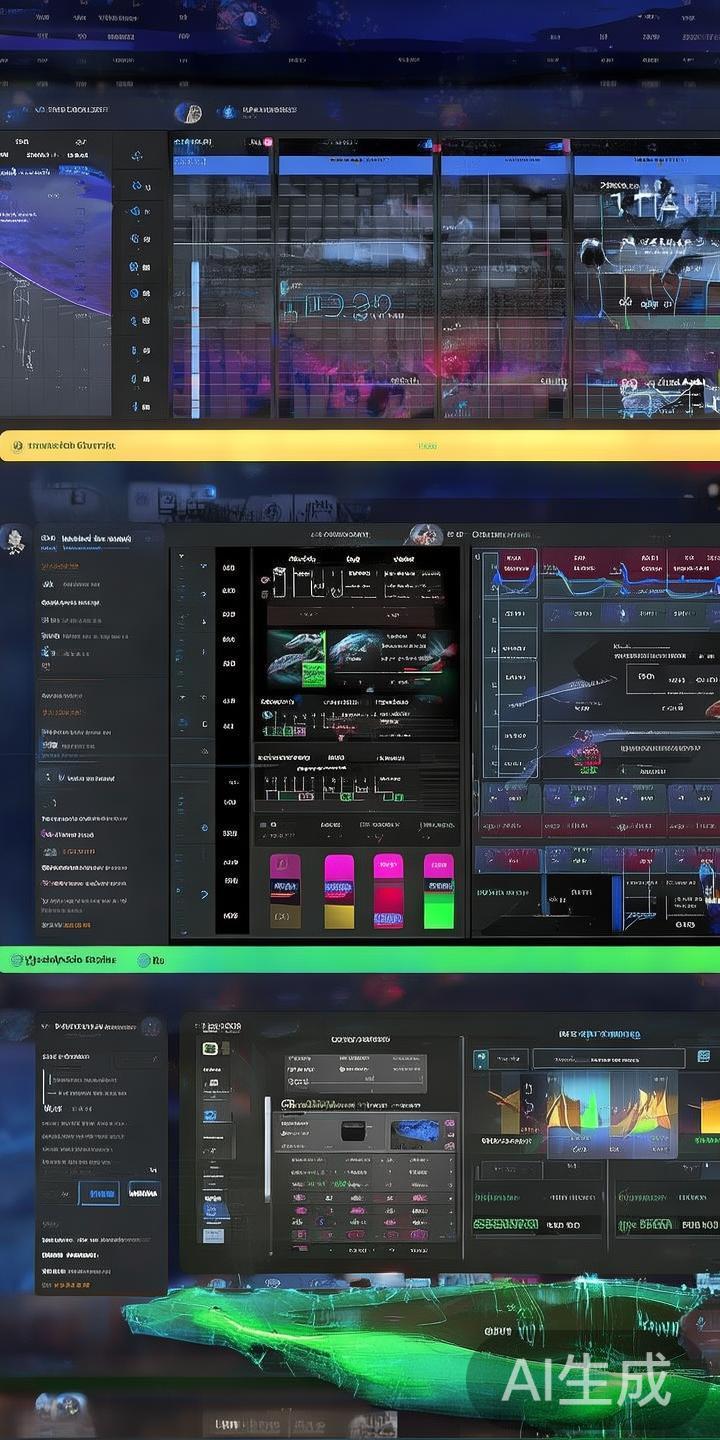
Task: Click the topmost icon in the upper sidebar column
Action: (x=137, y=156)
